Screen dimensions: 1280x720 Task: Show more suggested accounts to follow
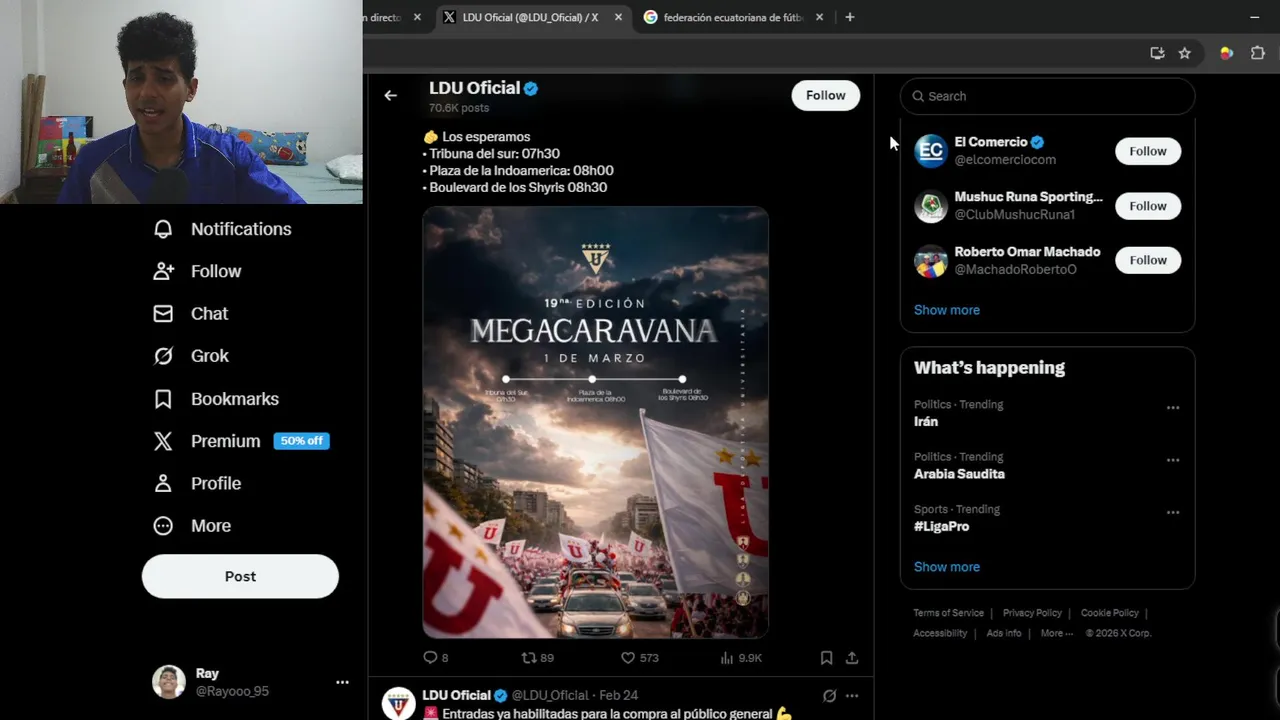pos(947,310)
